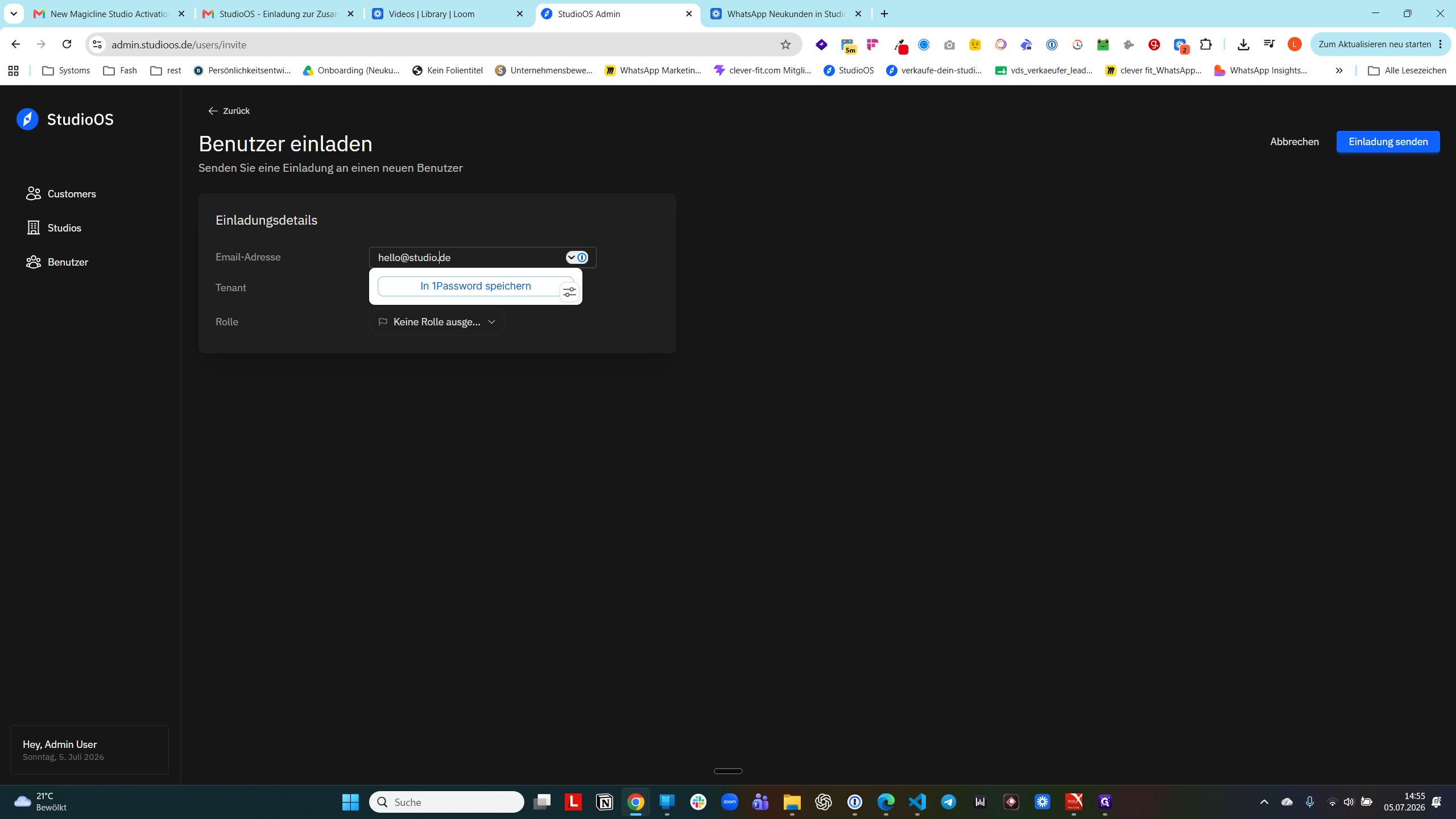Open the Systoms bookmark folder
This screenshot has height=819, width=1456.
(x=66, y=71)
